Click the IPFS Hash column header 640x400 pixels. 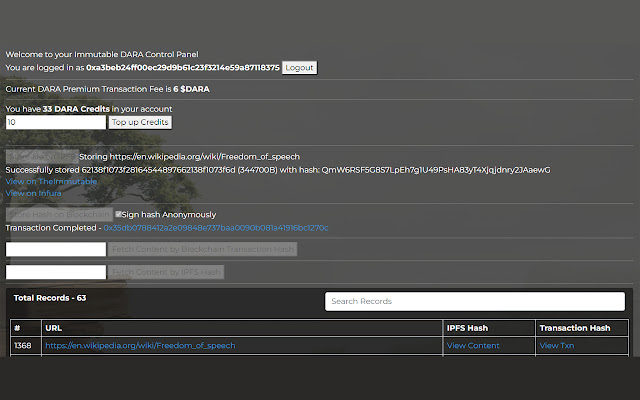(x=489, y=328)
